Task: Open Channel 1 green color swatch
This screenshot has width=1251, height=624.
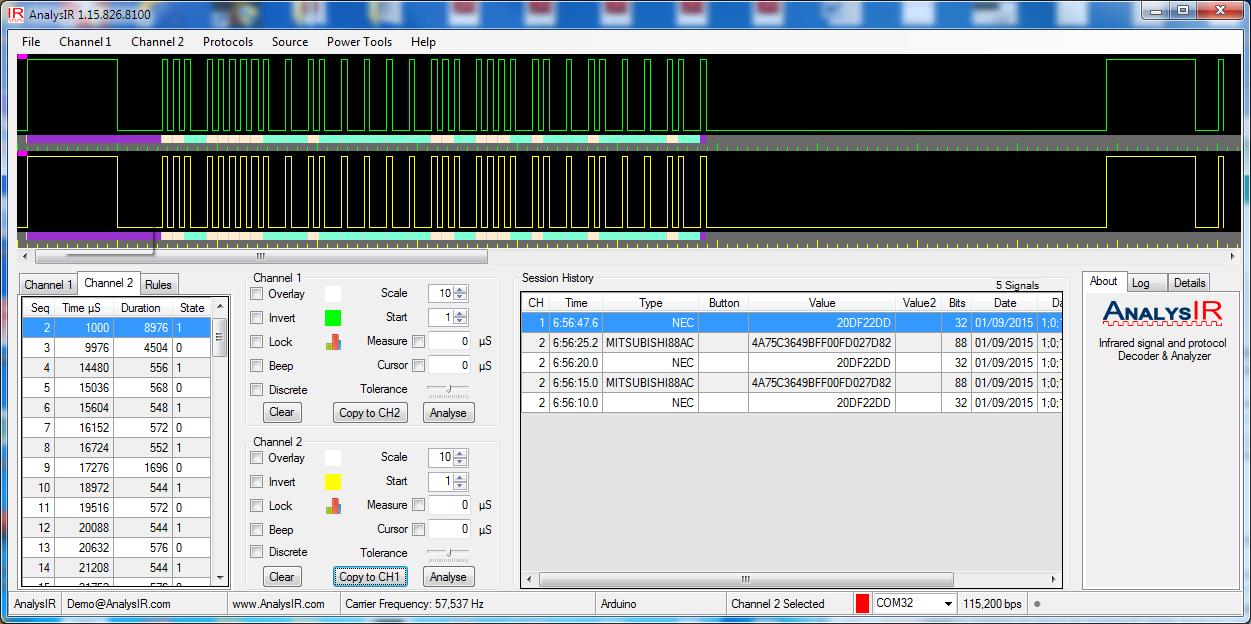Action: pos(333,318)
